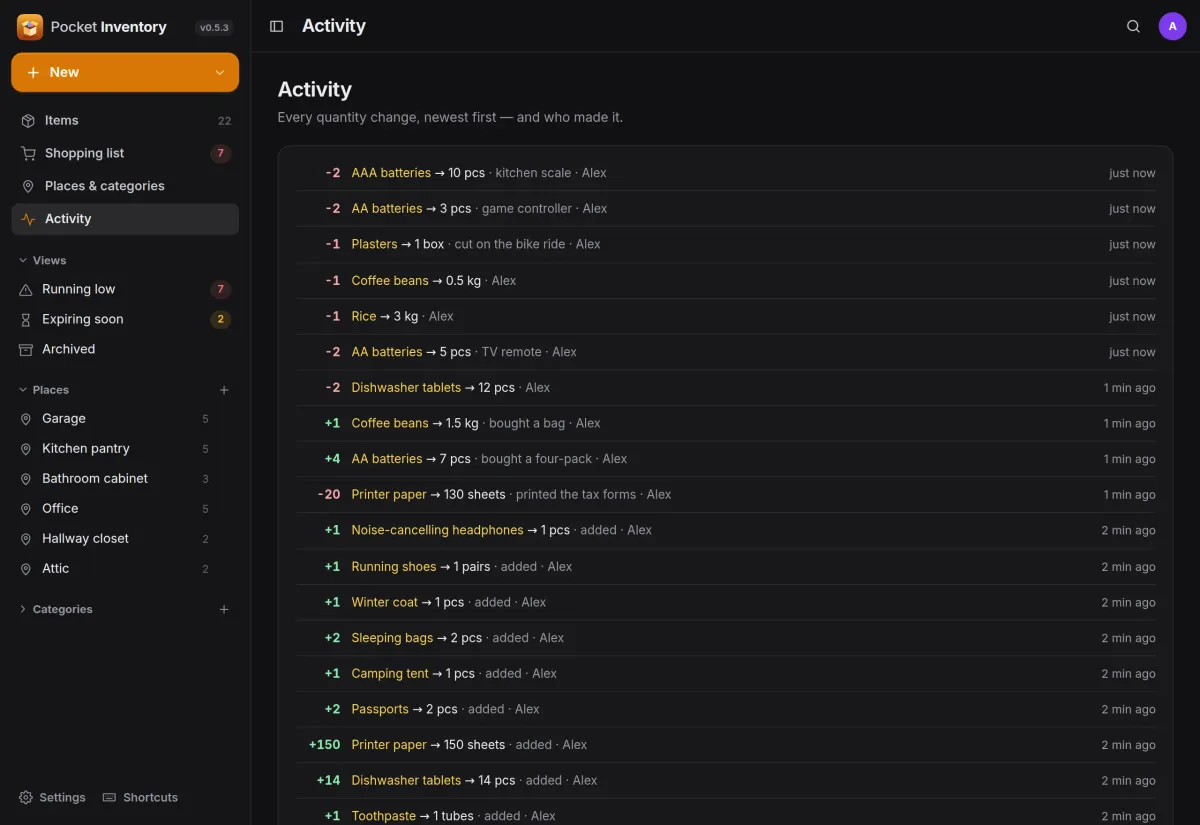This screenshot has height=825, width=1200.
Task: Click the Expiring soon view
Action: pos(125,319)
